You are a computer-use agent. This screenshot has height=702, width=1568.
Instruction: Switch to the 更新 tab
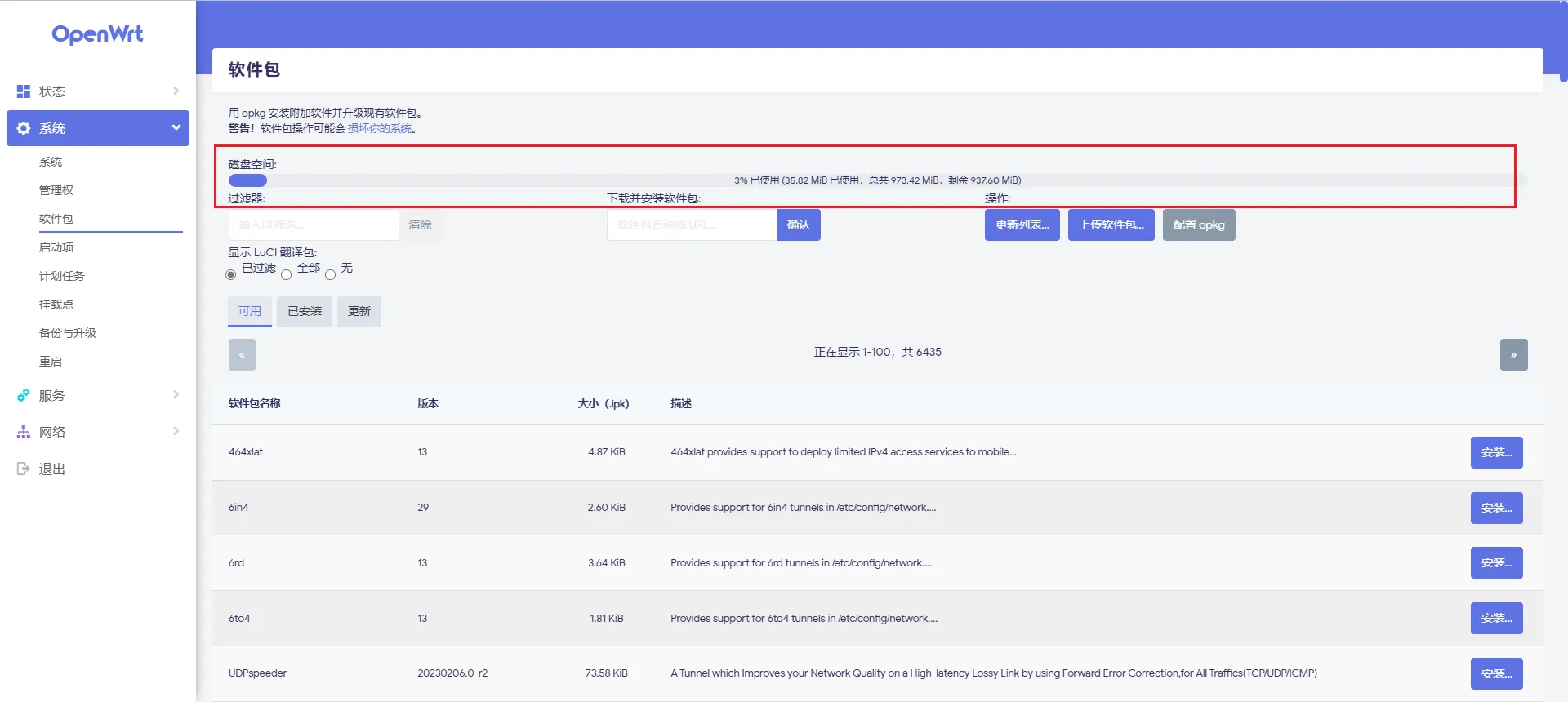click(x=359, y=311)
